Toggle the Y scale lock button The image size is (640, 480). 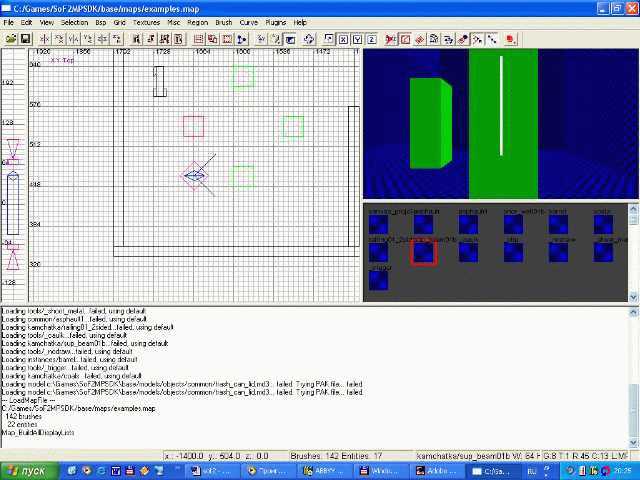358,39
